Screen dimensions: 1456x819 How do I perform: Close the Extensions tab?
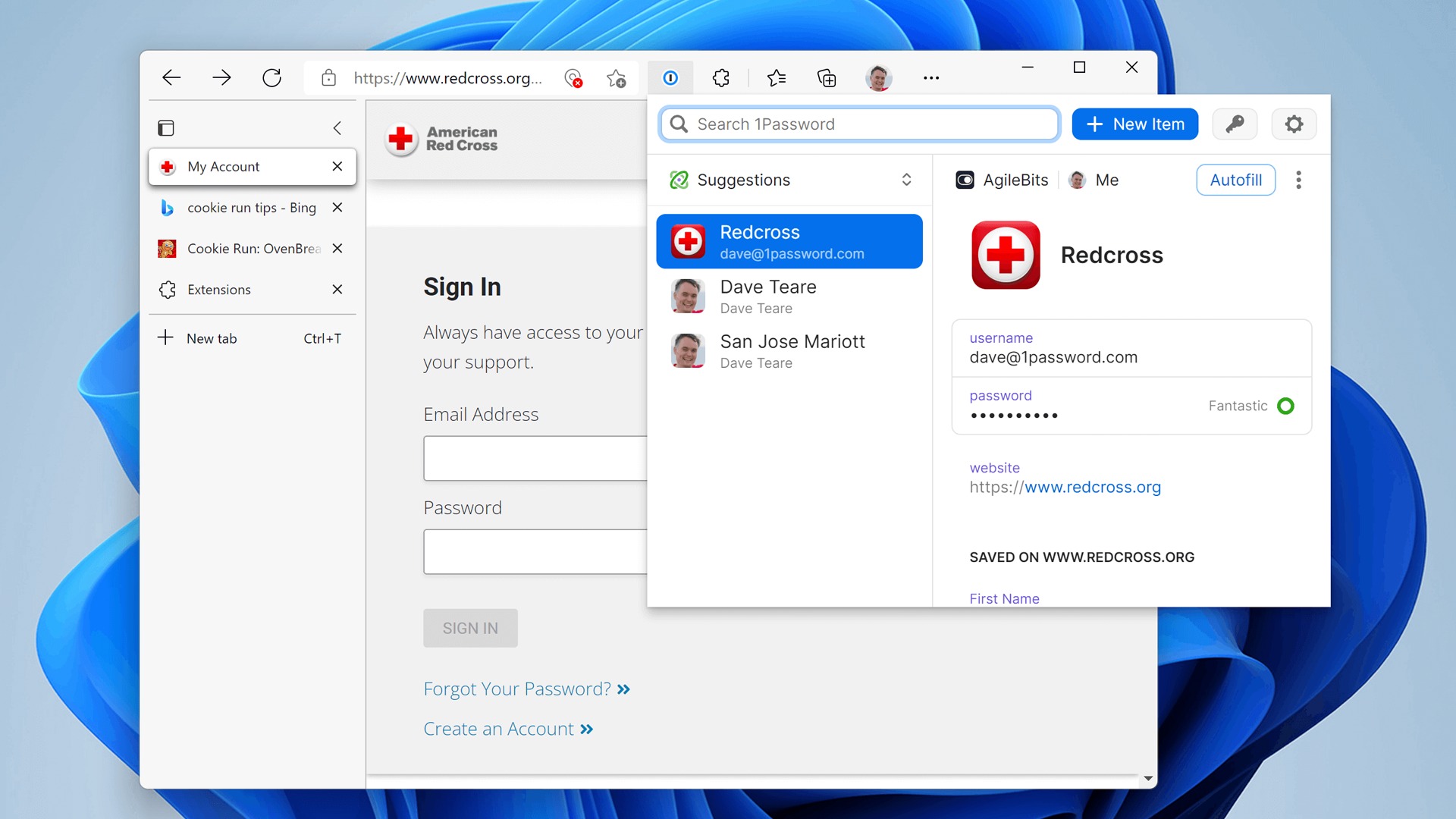tap(337, 289)
